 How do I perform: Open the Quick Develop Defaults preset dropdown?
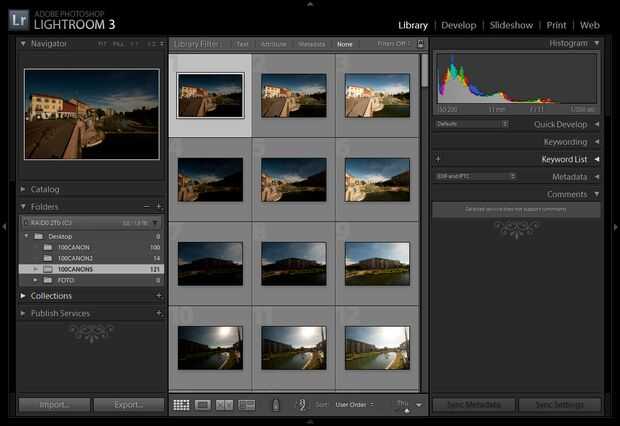472,124
